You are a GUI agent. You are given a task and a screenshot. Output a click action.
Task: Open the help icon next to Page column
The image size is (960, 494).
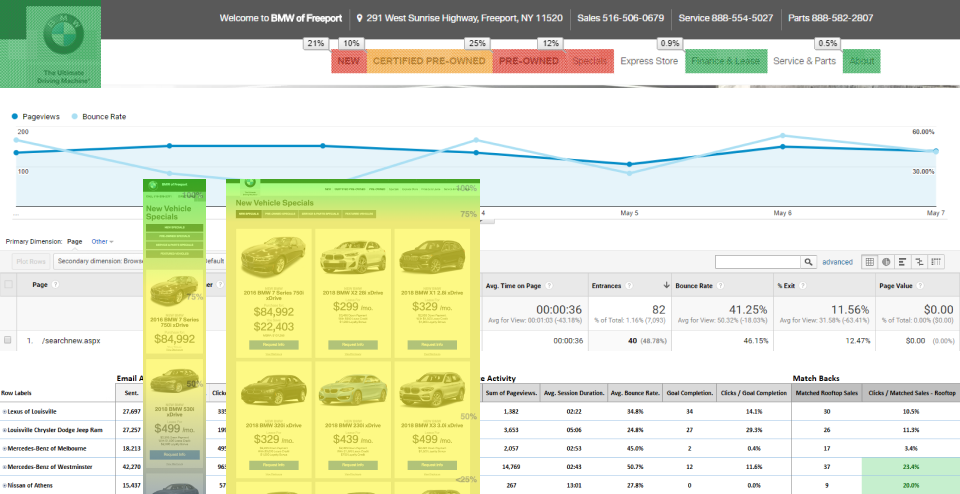[56, 285]
